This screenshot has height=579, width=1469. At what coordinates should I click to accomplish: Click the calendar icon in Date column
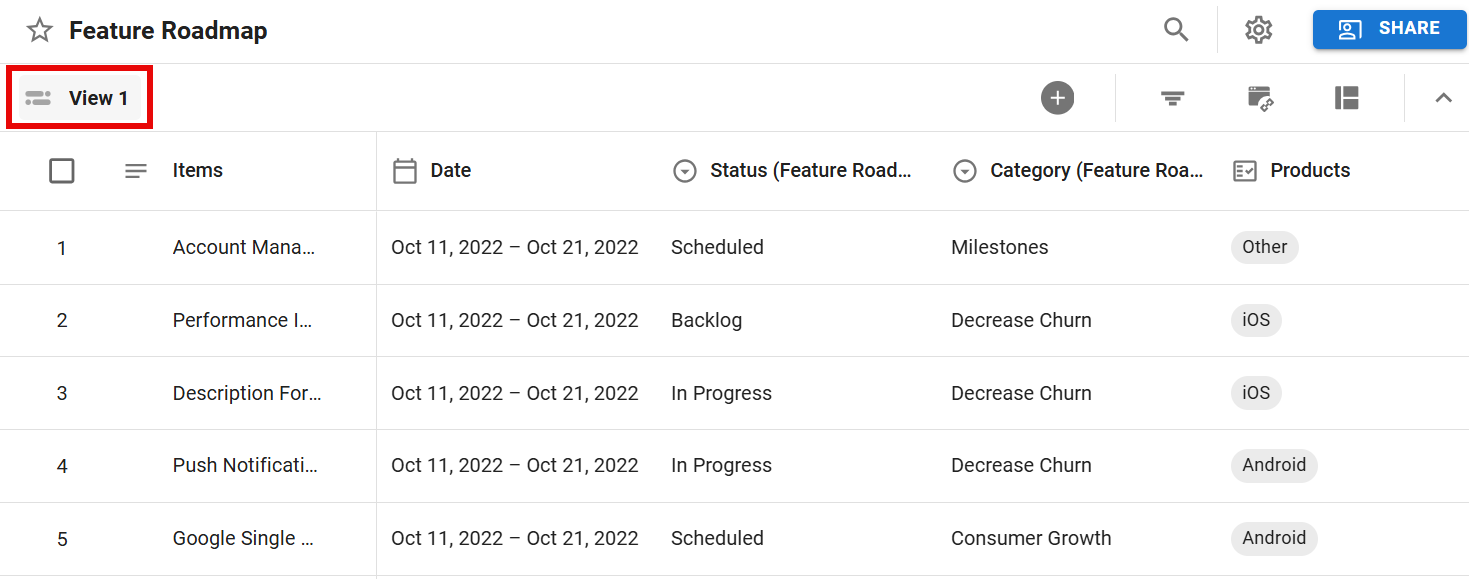tap(404, 171)
